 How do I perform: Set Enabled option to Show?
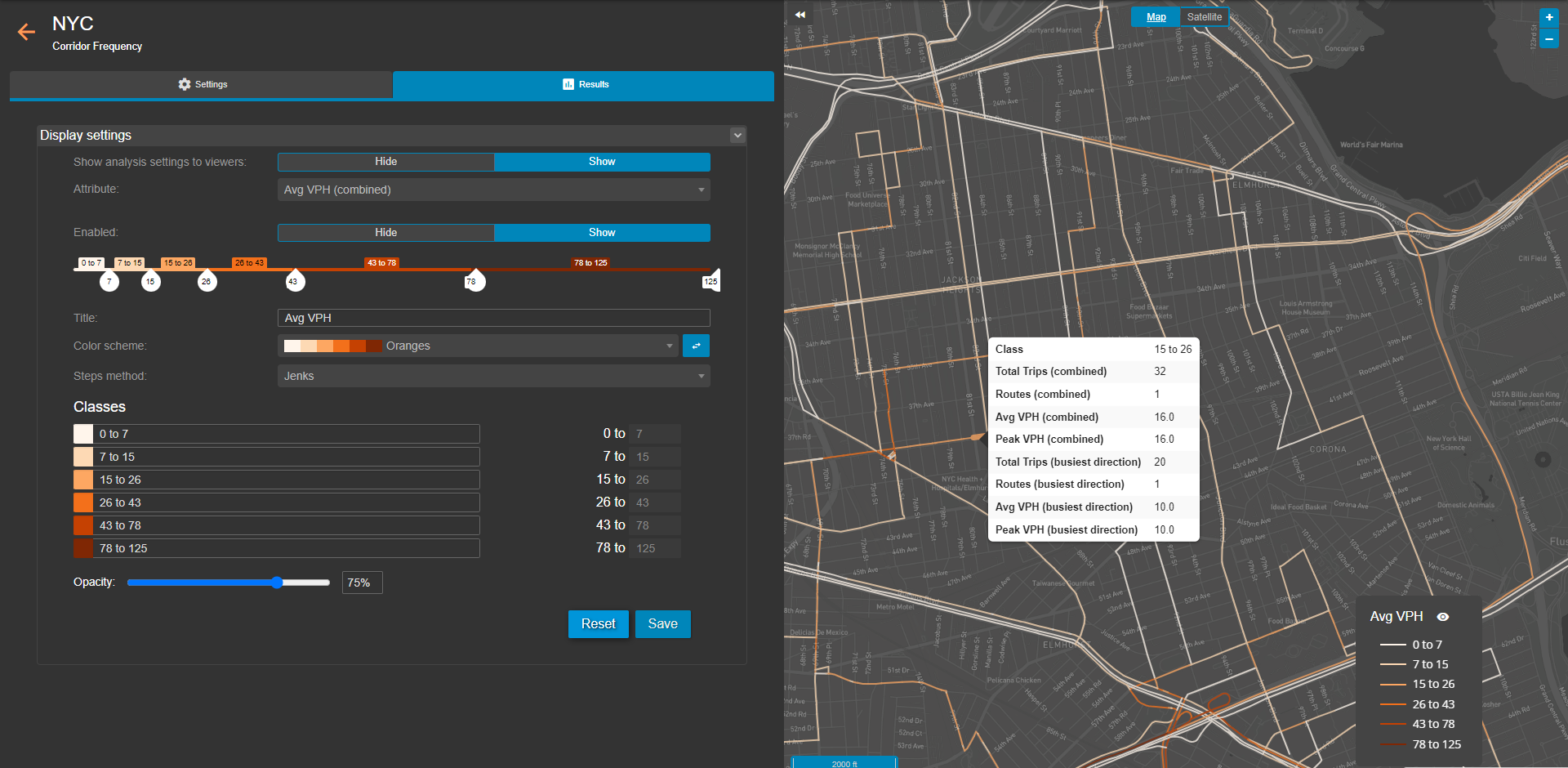602,233
